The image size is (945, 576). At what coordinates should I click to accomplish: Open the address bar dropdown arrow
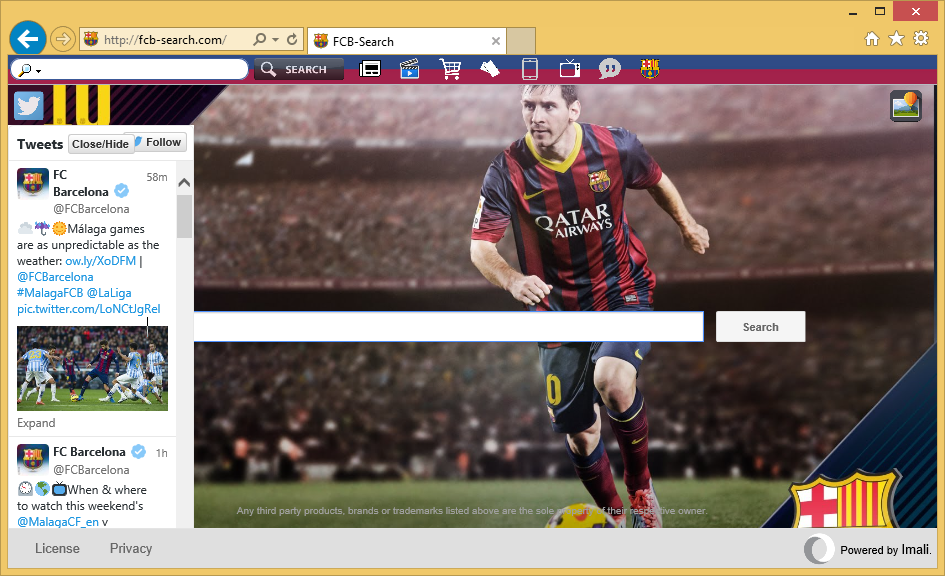coord(275,40)
